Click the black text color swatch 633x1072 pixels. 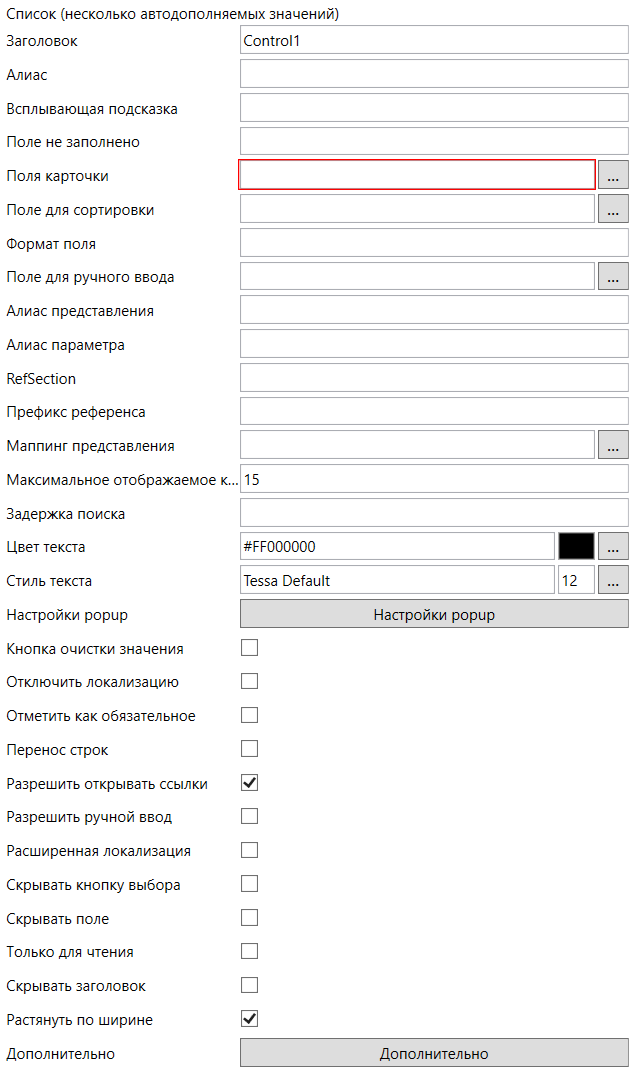576,546
